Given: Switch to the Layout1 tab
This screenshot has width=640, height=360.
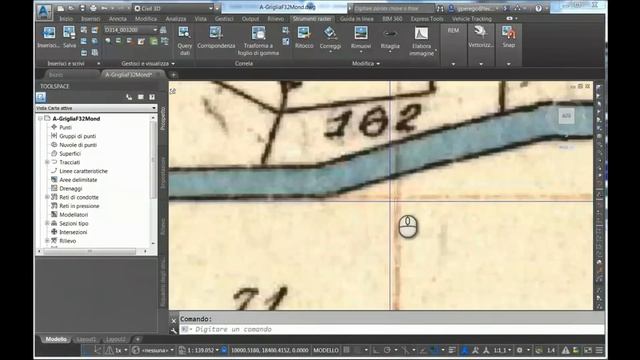Looking at the screenshot, I should pyautogui.click(x=86, y=339).
